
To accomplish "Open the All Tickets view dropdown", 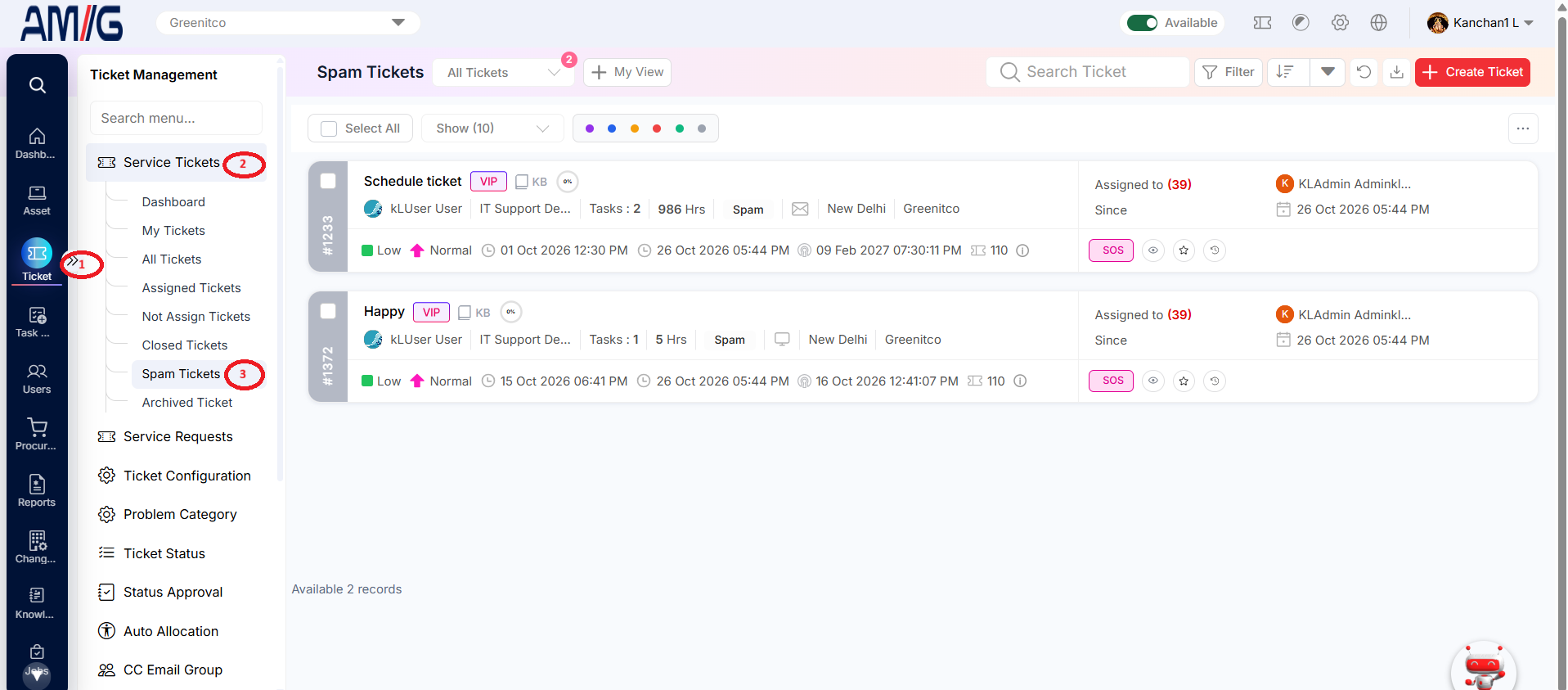I will [x=503, y=72].
